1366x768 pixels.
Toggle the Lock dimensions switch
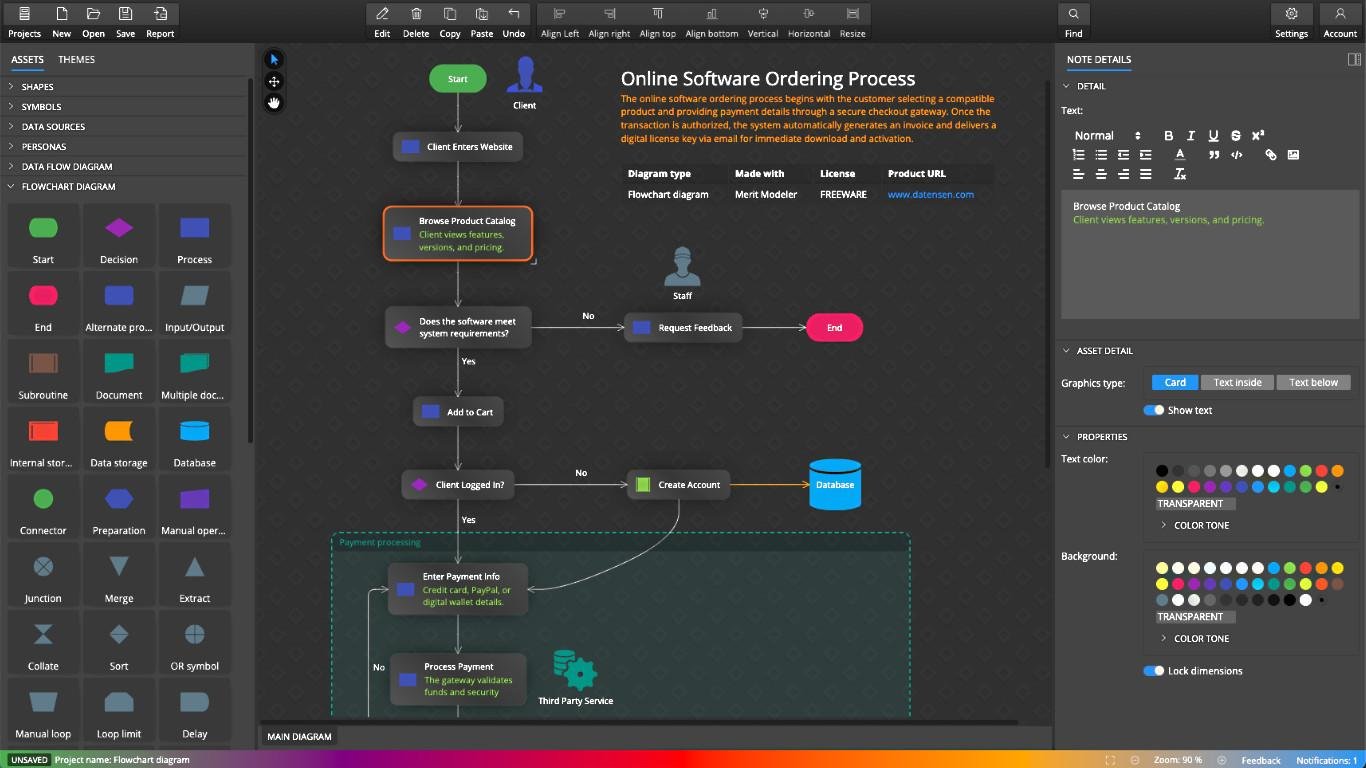(1154, 671)
